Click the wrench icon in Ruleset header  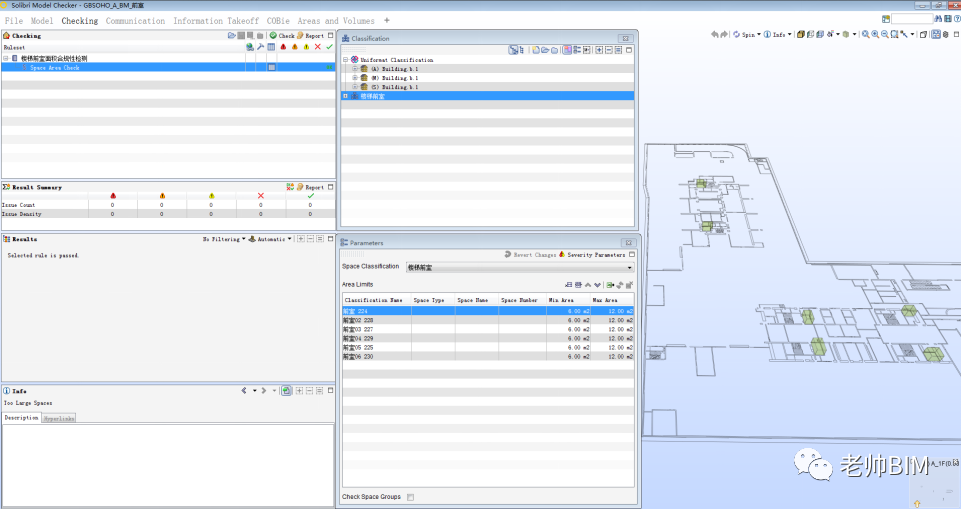260,47
